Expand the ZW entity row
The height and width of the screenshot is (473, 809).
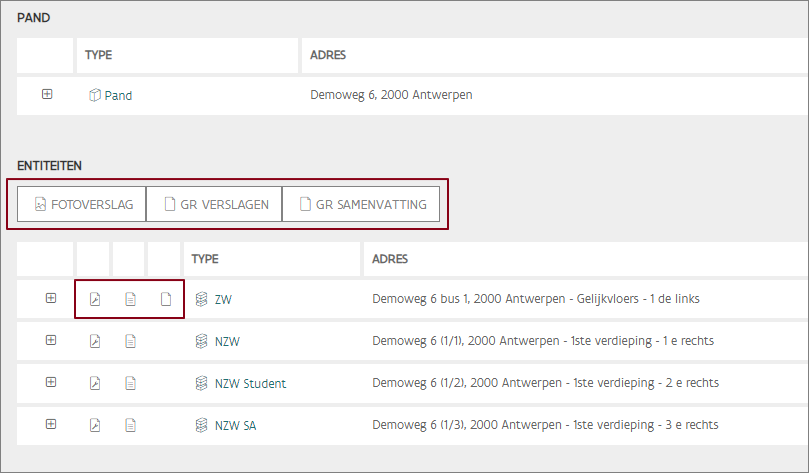[x=51, y=298]
